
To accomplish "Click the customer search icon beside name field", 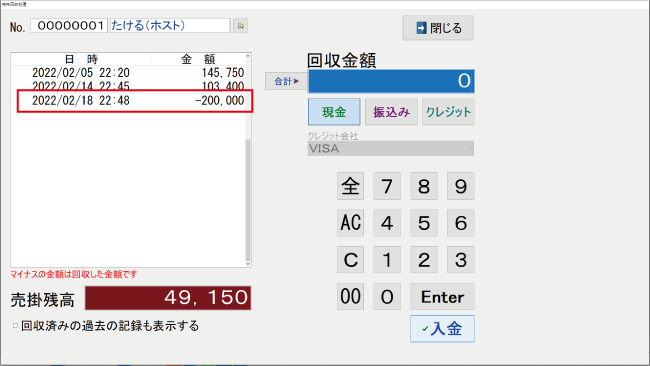I will pos(240,26).
